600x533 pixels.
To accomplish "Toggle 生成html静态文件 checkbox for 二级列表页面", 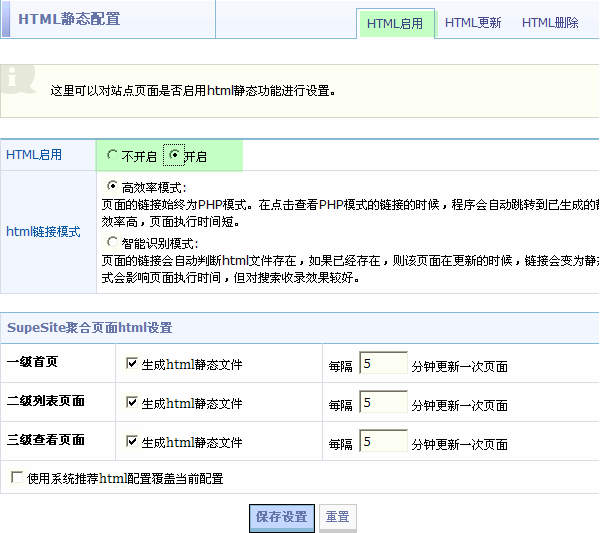I will click(132, 403).
